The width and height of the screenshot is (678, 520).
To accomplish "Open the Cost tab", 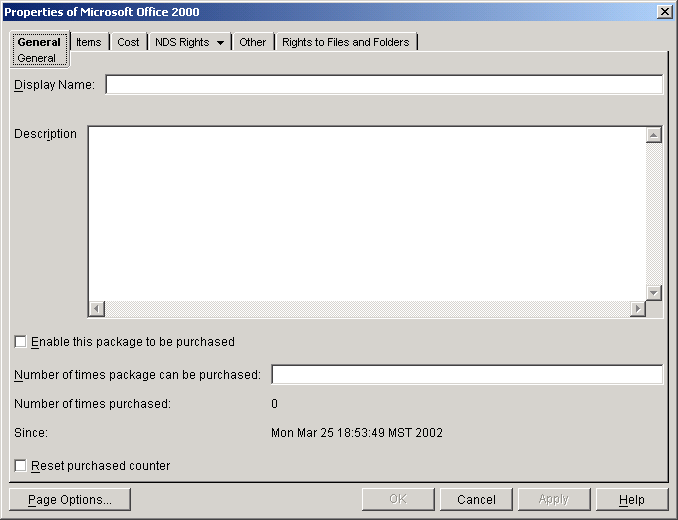I will [x=128, y=42].
